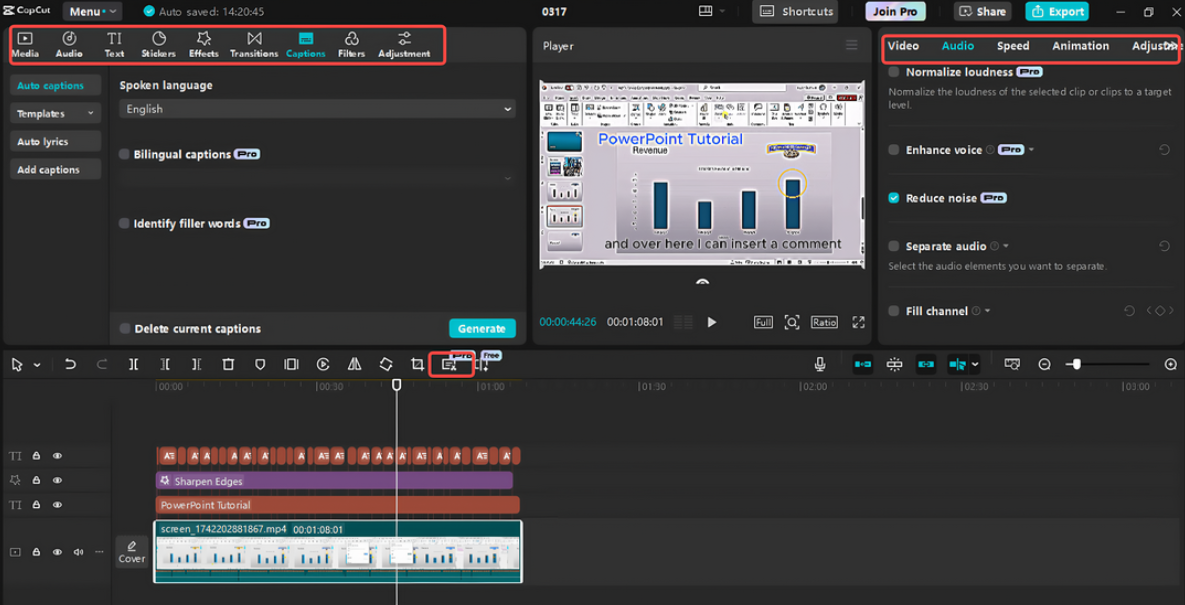Expand the Templates section
The width and height of the screenshot is (1185, 605).
click(56, 113)
